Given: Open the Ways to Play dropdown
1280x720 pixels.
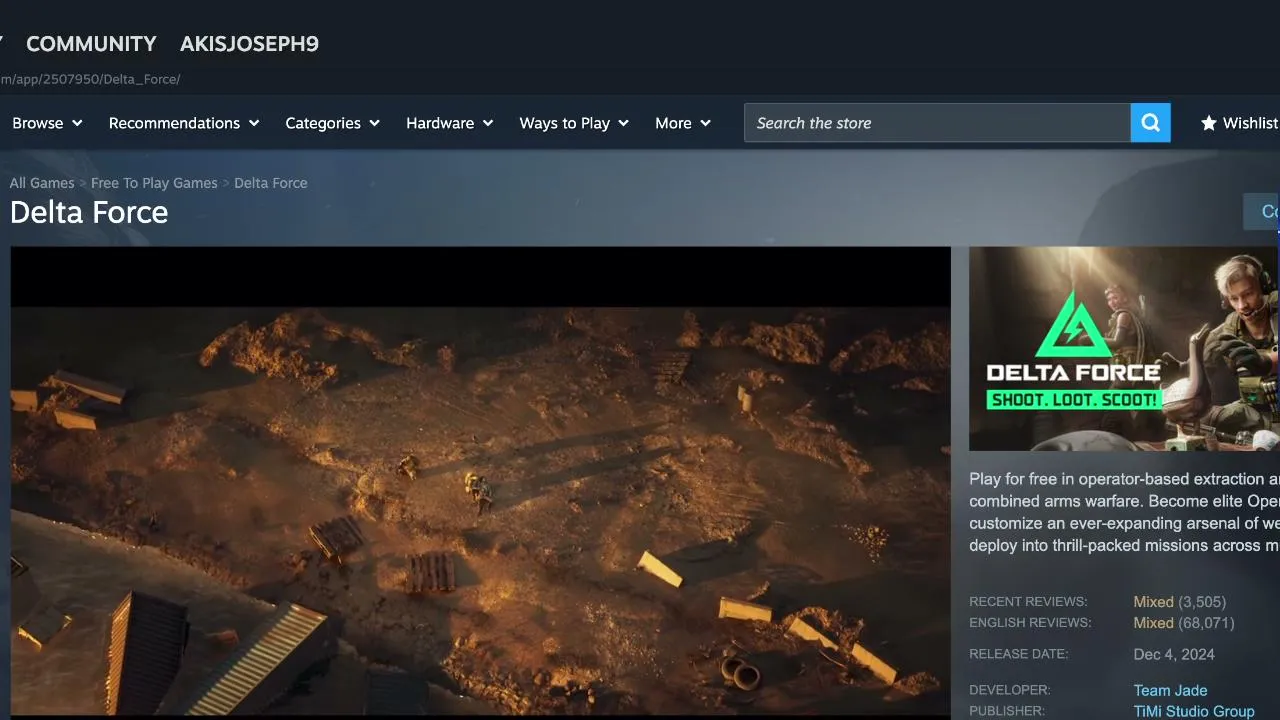Looking at the screenshot, I should (574, 123).
